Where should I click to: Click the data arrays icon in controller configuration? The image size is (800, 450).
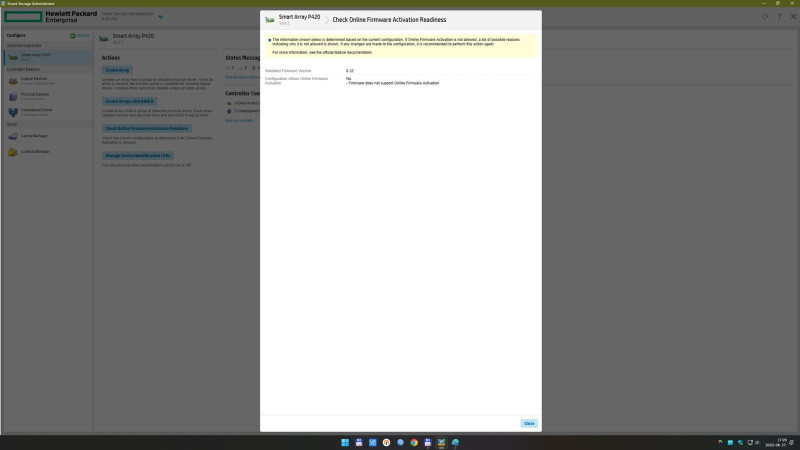coord(229,103)
